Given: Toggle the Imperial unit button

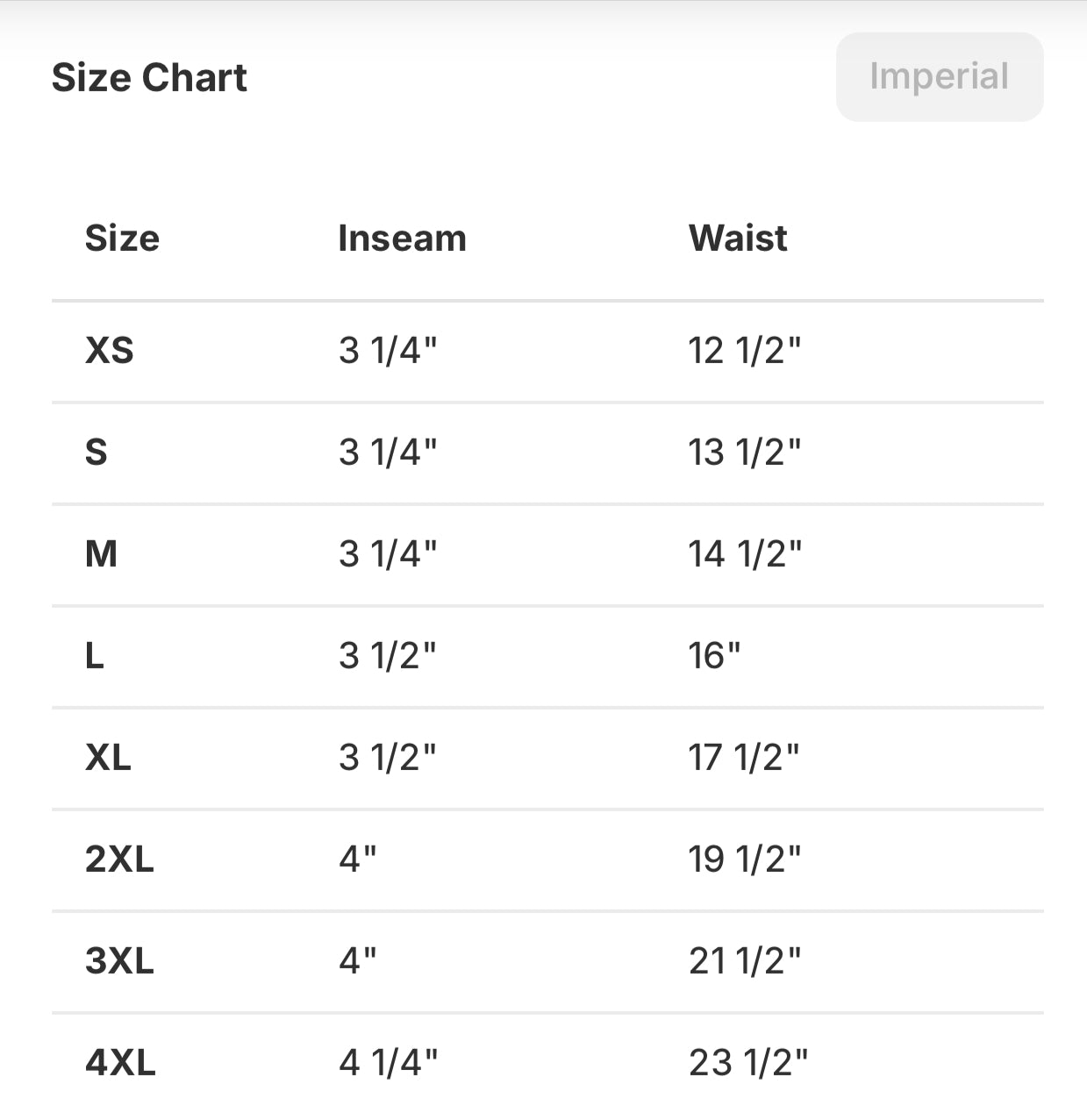Looking at the screenshot, I should pos(939,77).
